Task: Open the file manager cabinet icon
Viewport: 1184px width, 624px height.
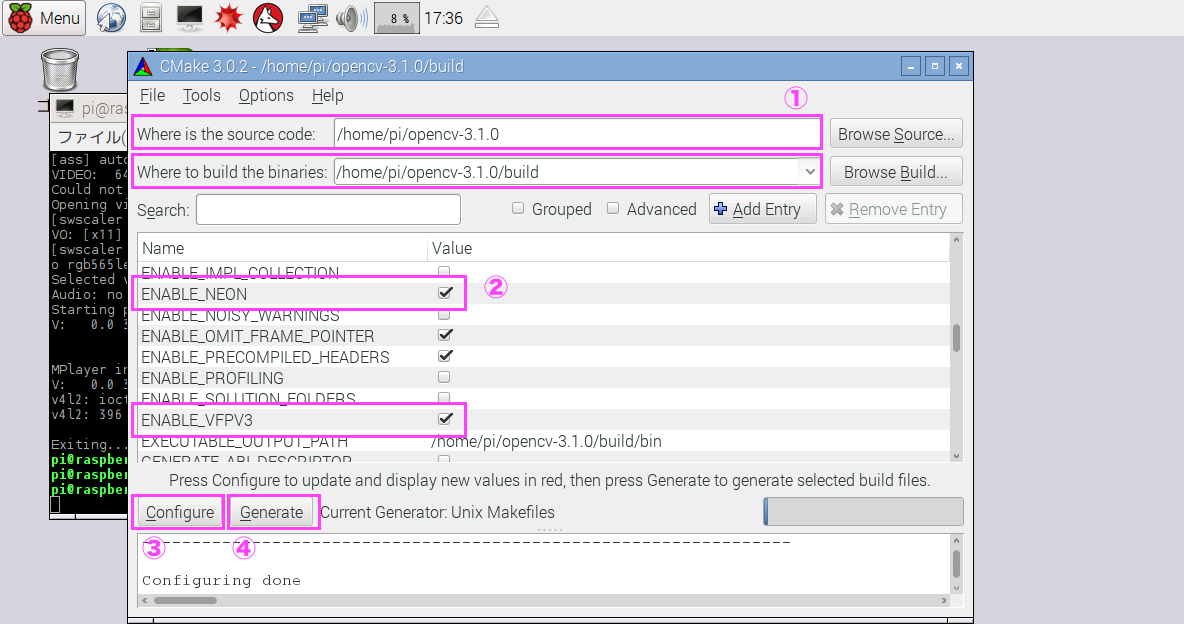Action: pos(150,18)
